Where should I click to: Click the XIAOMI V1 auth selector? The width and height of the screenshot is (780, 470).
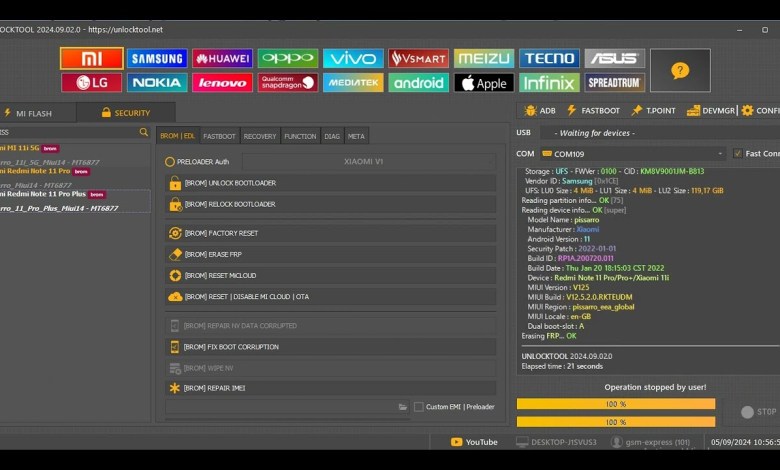369,162
